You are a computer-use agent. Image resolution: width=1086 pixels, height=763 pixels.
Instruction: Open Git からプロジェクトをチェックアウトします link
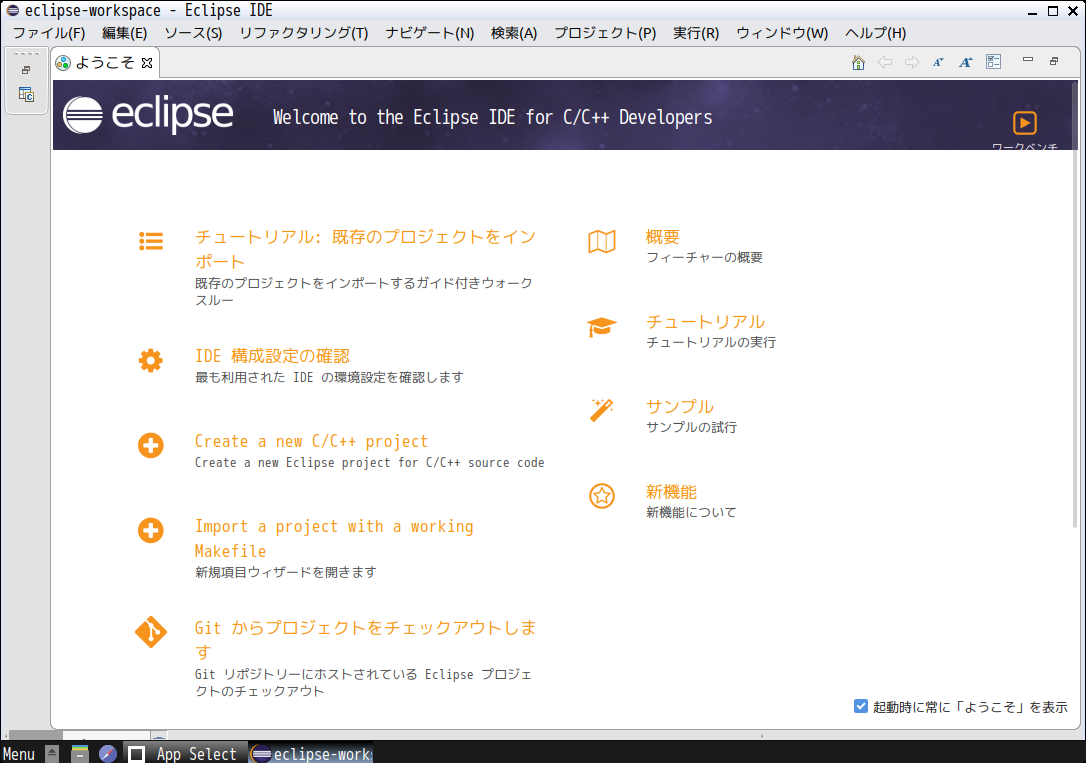pyautogui.click(x=365, y=640)
